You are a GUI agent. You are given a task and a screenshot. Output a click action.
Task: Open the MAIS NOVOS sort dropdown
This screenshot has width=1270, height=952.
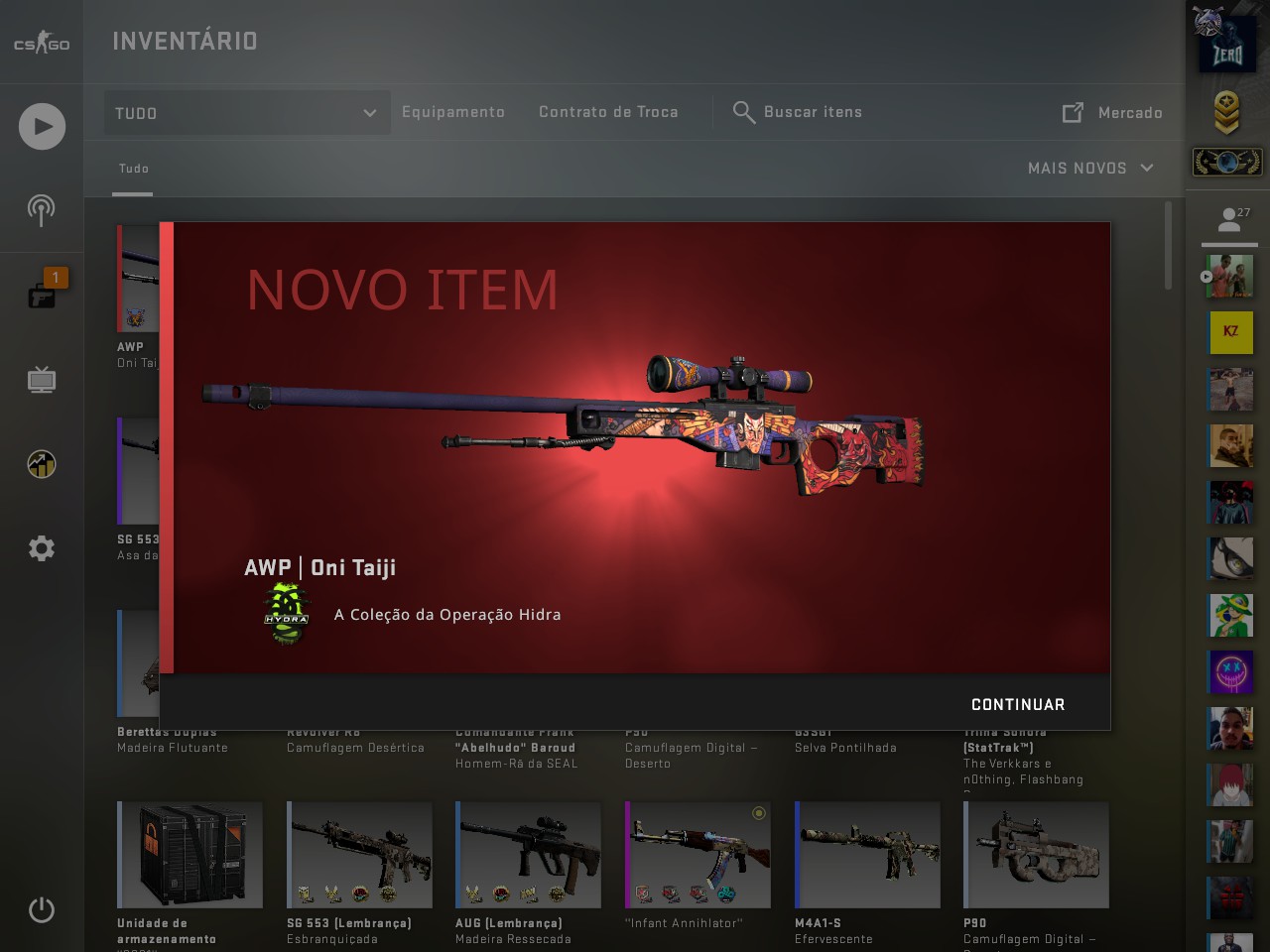pos(1090,169)
